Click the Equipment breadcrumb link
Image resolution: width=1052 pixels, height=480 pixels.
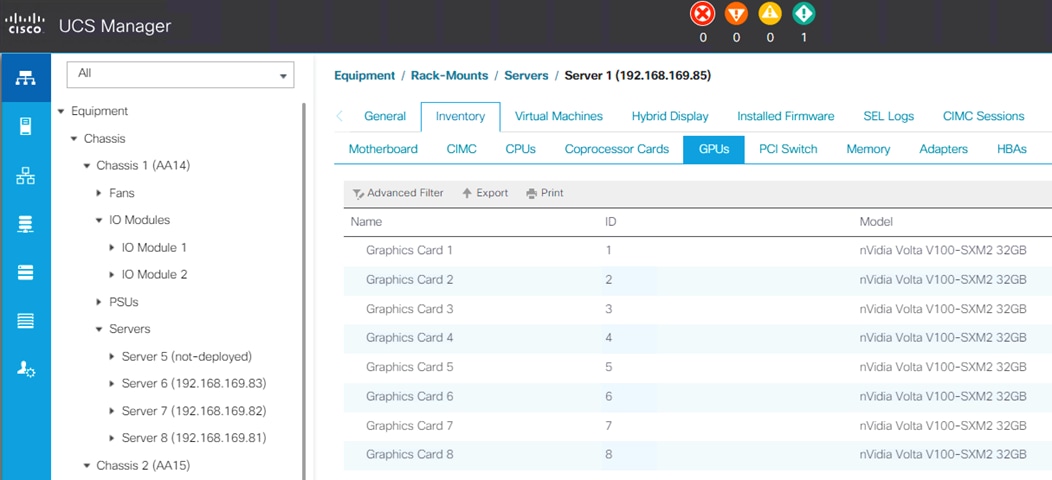pos(364,76)
